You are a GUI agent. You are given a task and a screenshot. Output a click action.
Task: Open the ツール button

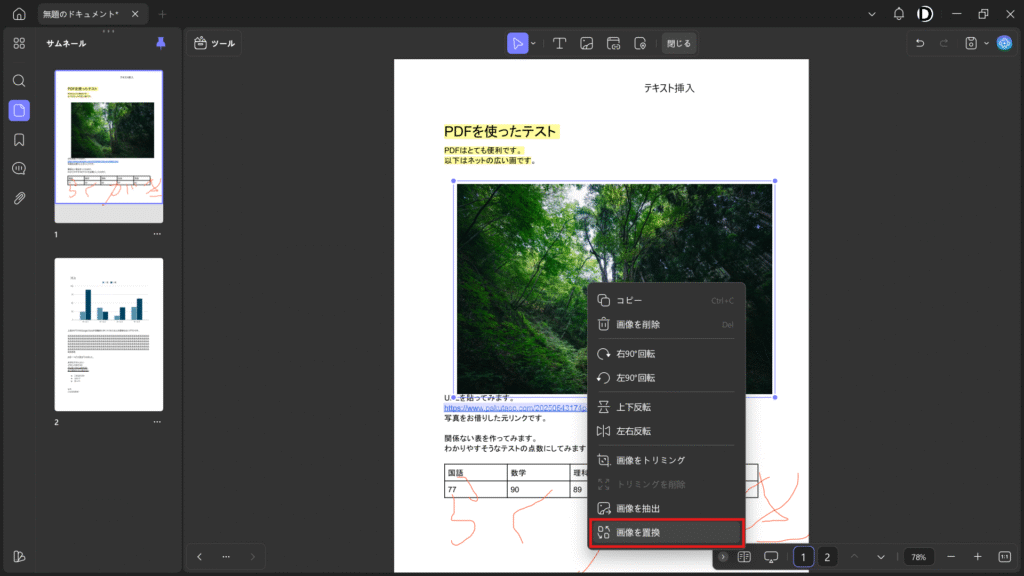pyautogui.click(x=215, y=43)
